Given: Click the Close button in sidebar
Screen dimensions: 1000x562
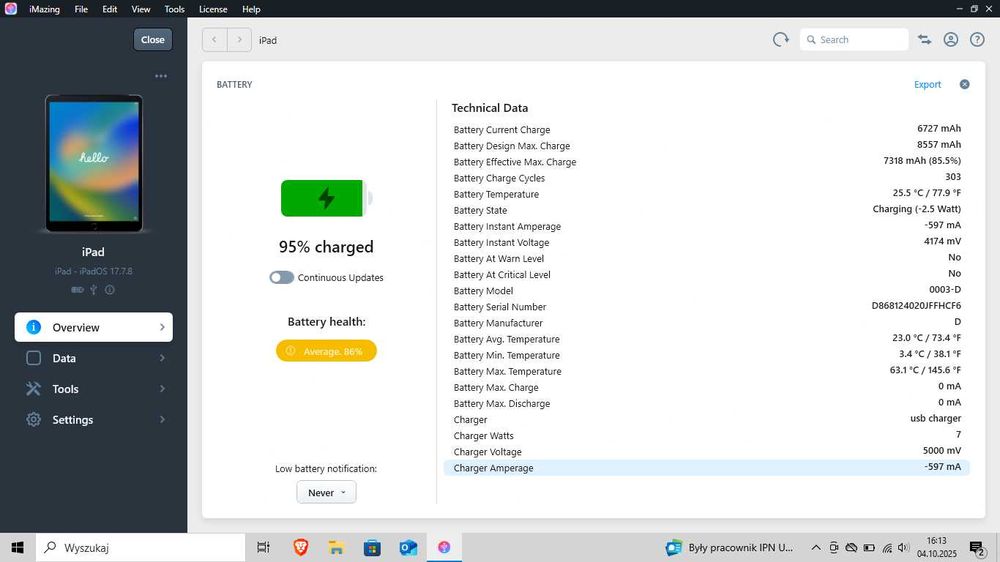Looking at the screenshot, I should 152,40.
